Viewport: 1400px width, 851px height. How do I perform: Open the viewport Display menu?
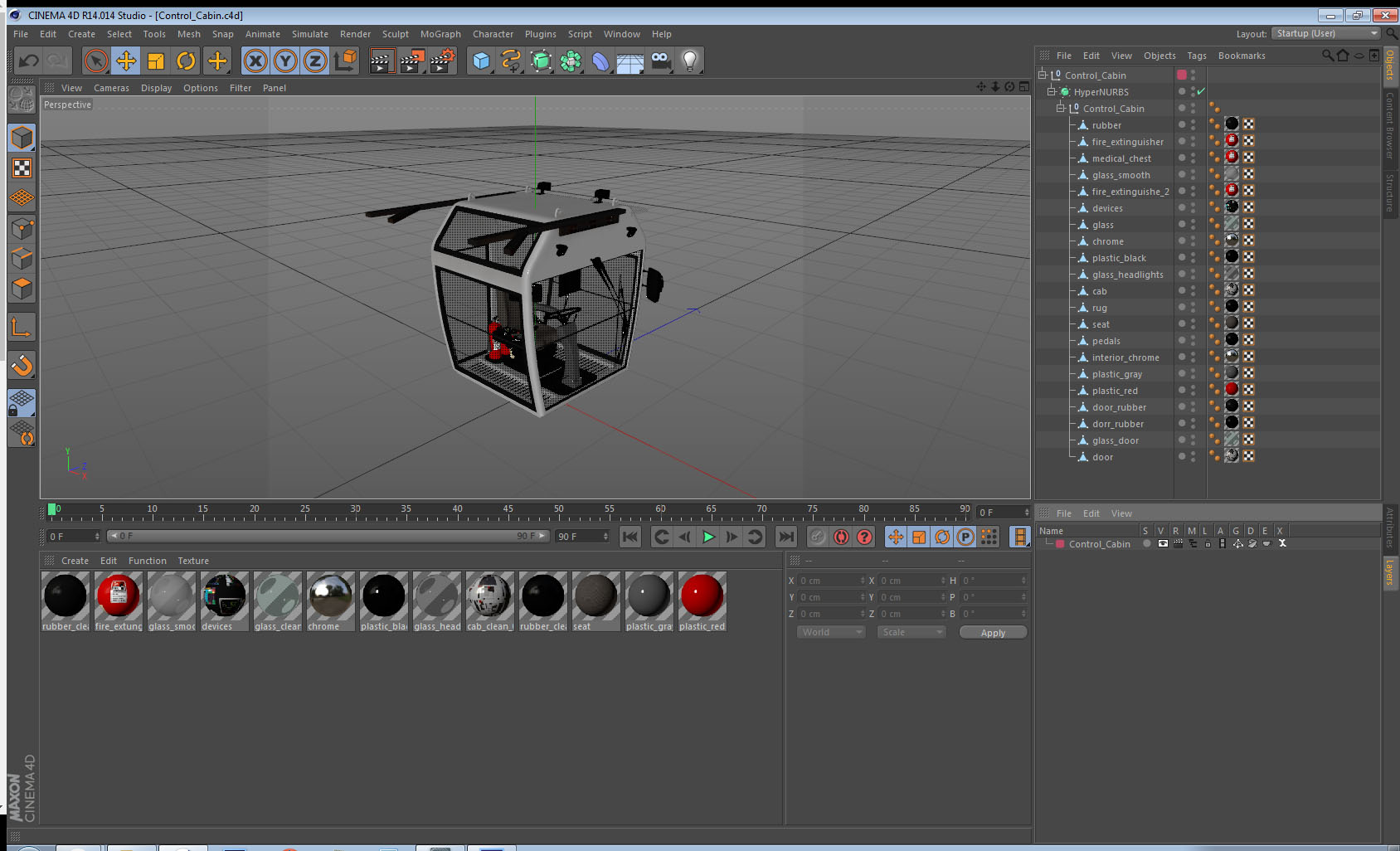click(156, 88)
